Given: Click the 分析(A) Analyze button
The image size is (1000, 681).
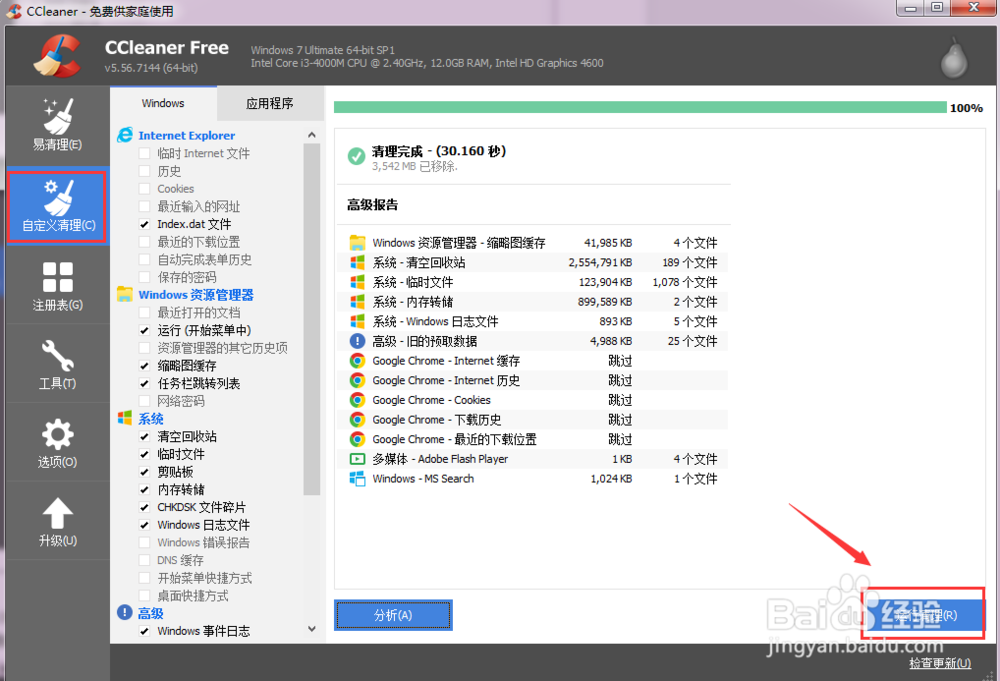Looking at the screenshot, I should pyautogui.click(x=393, y=615).
